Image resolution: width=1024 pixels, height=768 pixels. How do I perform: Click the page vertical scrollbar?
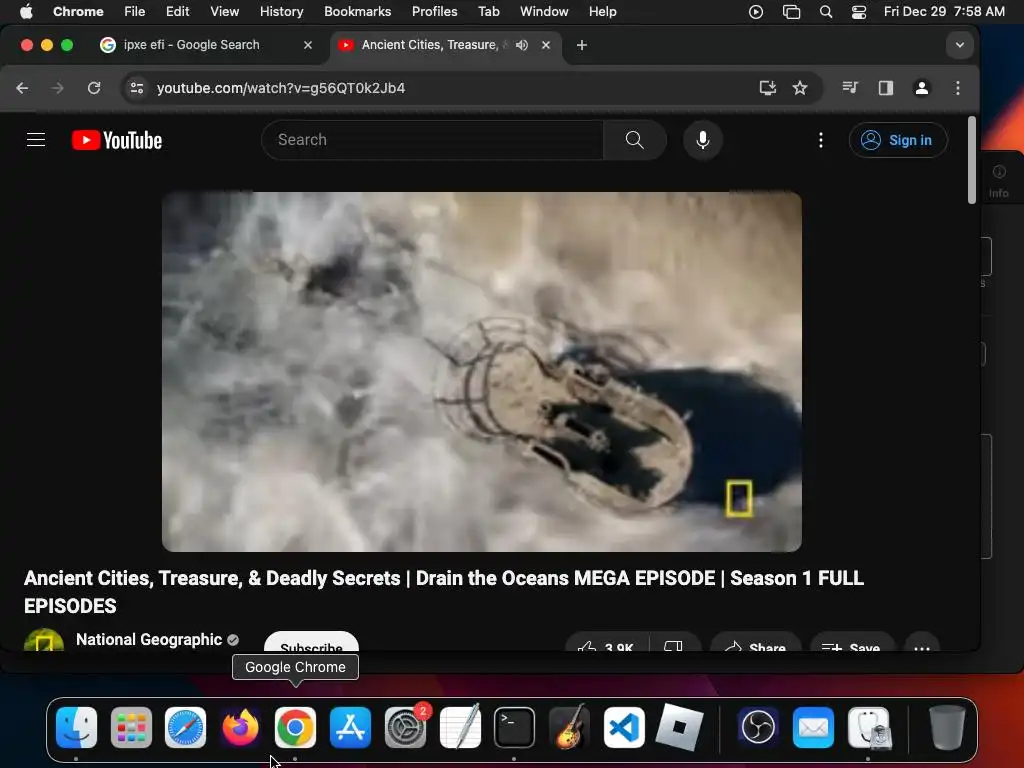972,160
